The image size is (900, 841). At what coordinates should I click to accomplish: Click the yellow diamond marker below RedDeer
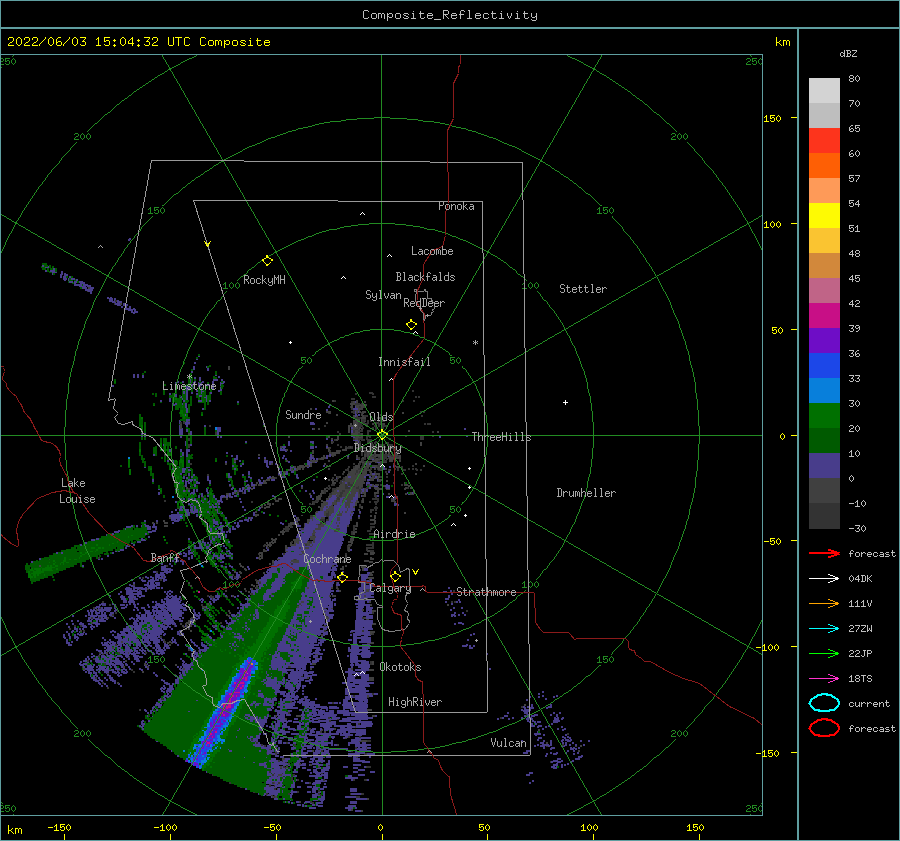411,325
